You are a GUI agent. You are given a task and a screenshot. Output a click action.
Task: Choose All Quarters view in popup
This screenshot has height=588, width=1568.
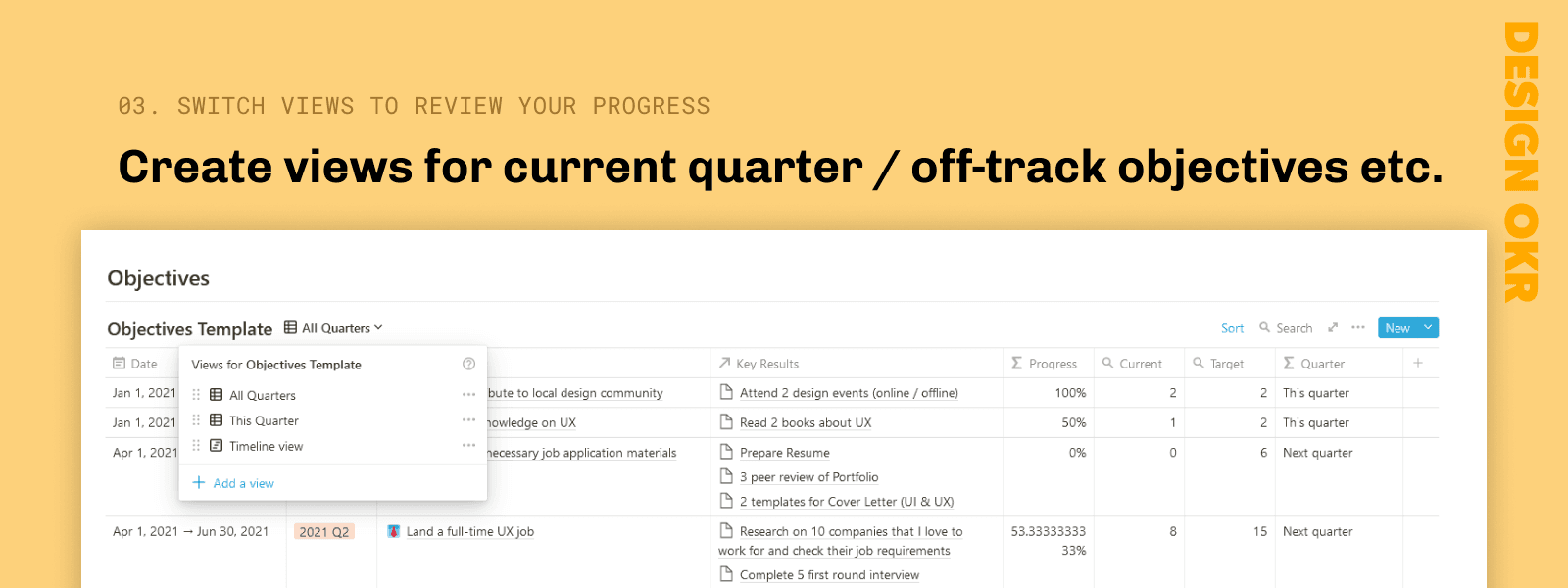pyautogui.click(x=262, y=395)
